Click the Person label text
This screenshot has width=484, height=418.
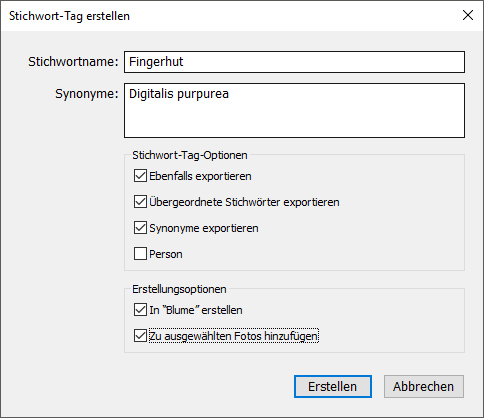[x=166, y=254]
